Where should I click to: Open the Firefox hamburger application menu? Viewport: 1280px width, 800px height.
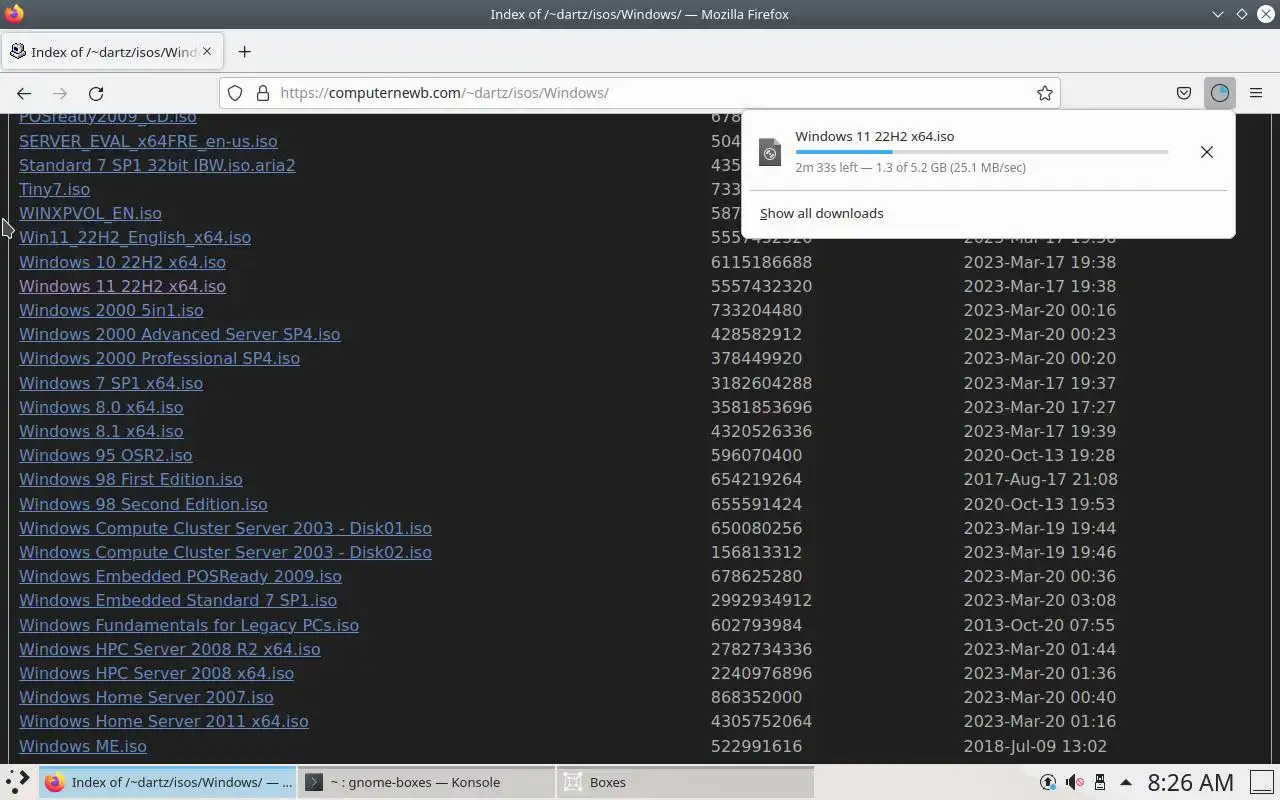pos(1256,93)
